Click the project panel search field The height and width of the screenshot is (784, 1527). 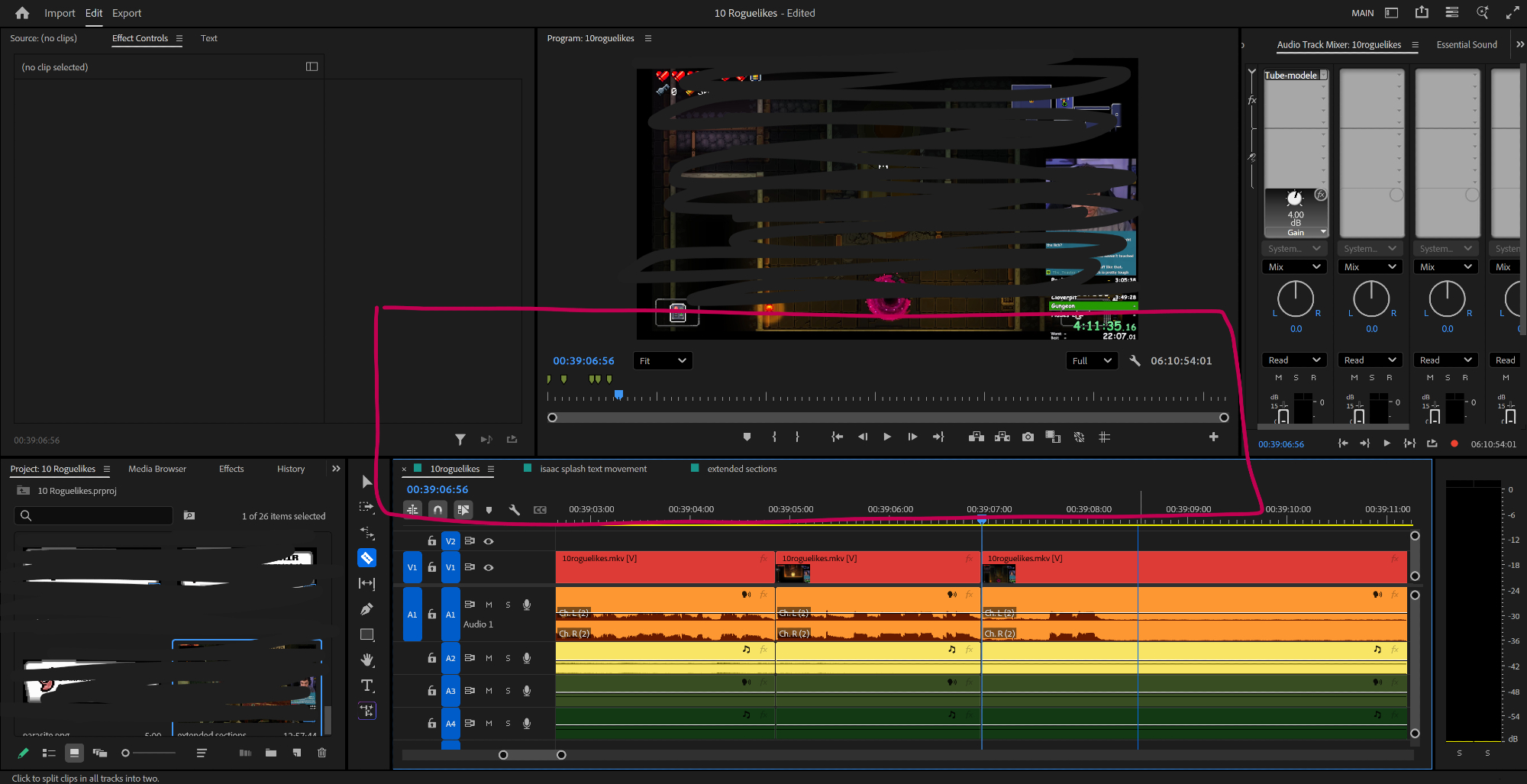99,515
